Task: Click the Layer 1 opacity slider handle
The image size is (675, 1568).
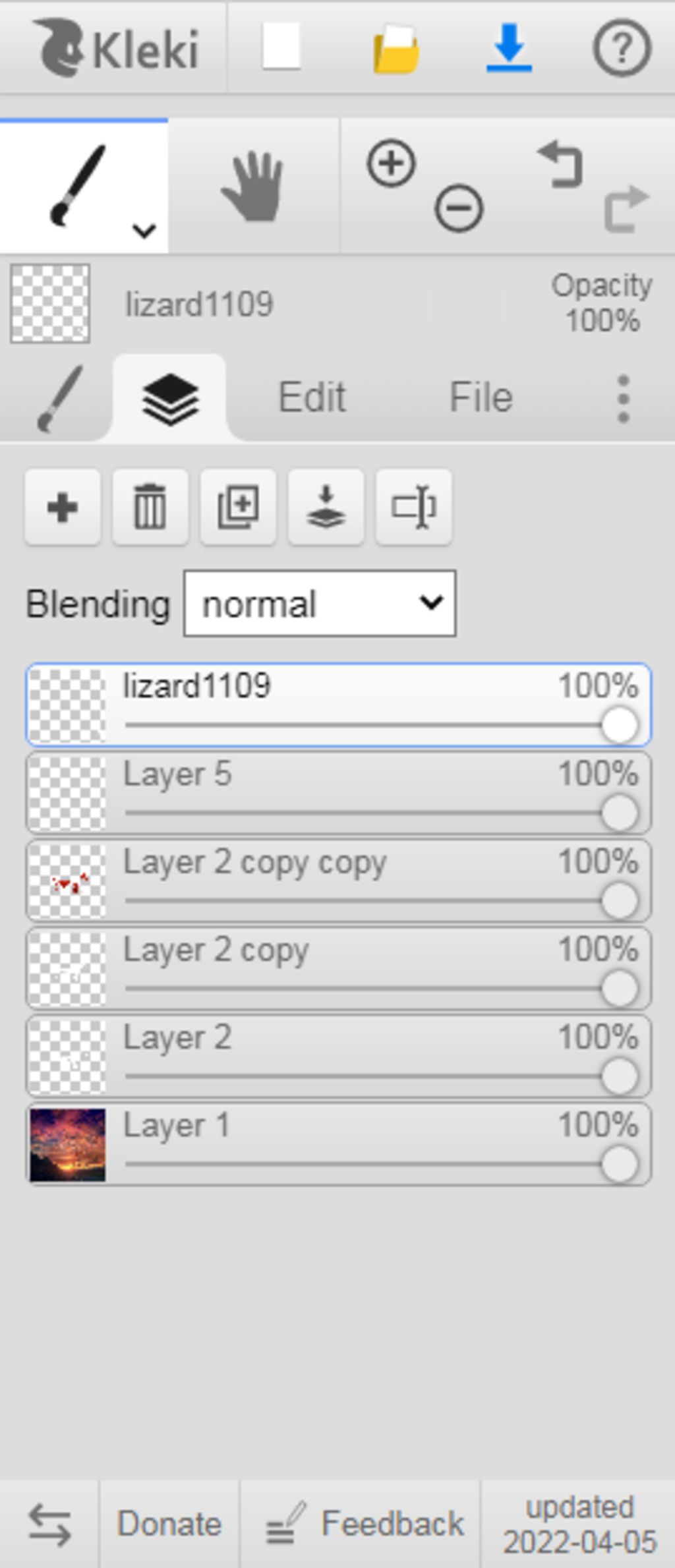Action: (620, 1164)
